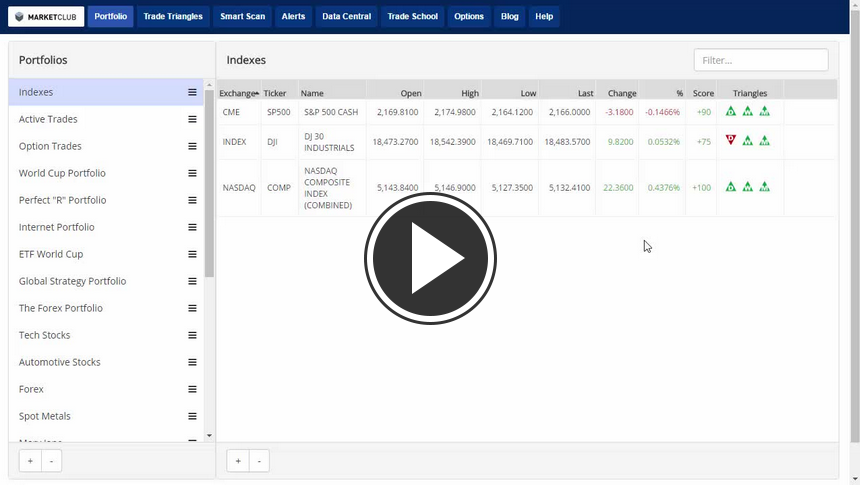Select the Perfect "R" Portfolio
The height and width of the screenshot is (485, 860).
point(106,200)
